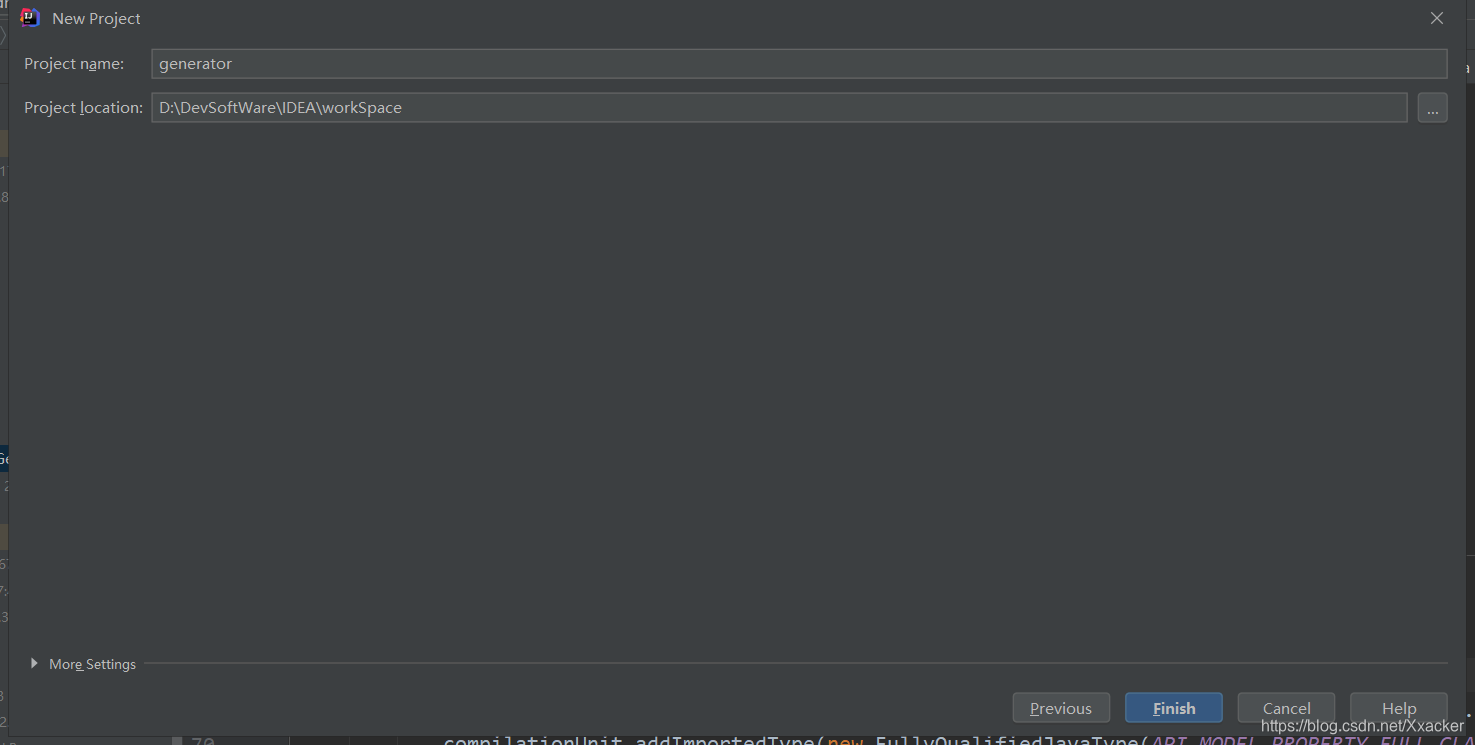
Task: Click the IntelliJ IDEA logo in the title bar
Action: 30,18
